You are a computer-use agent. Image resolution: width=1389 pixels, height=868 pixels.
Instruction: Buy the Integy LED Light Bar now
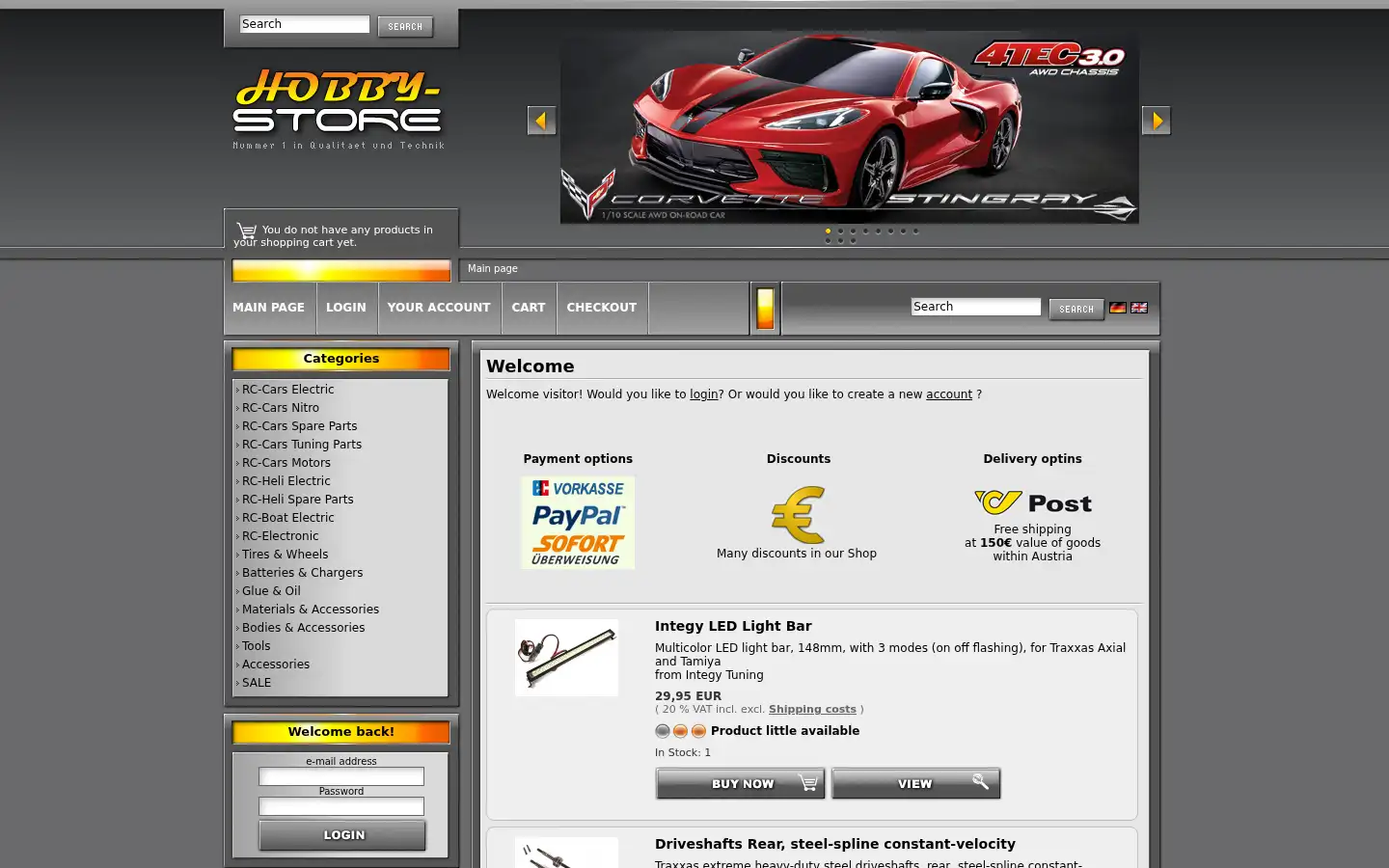coord(740,783)
